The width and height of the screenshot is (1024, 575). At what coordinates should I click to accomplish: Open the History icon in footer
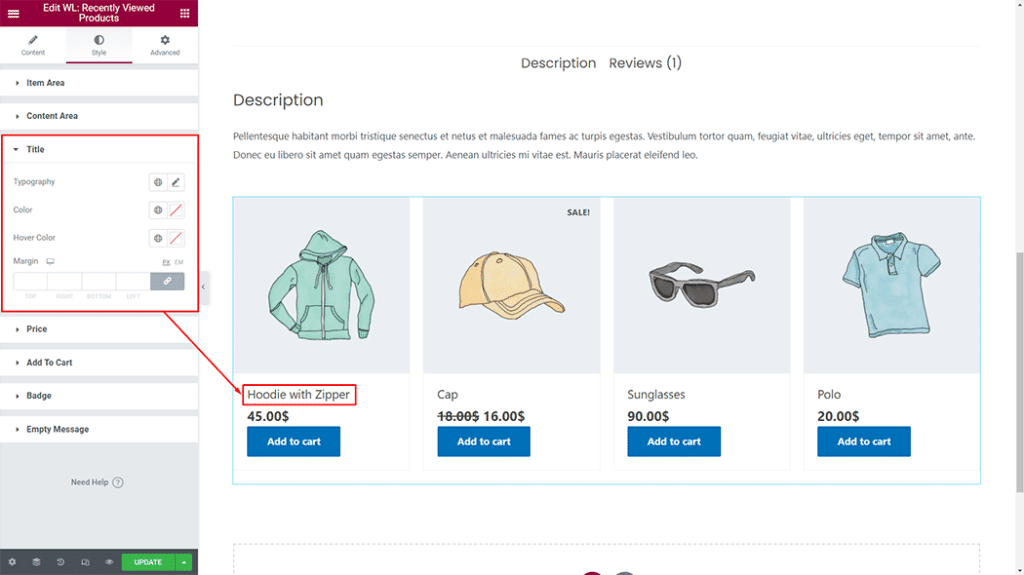pyautogui.click(x=60, y=562)
